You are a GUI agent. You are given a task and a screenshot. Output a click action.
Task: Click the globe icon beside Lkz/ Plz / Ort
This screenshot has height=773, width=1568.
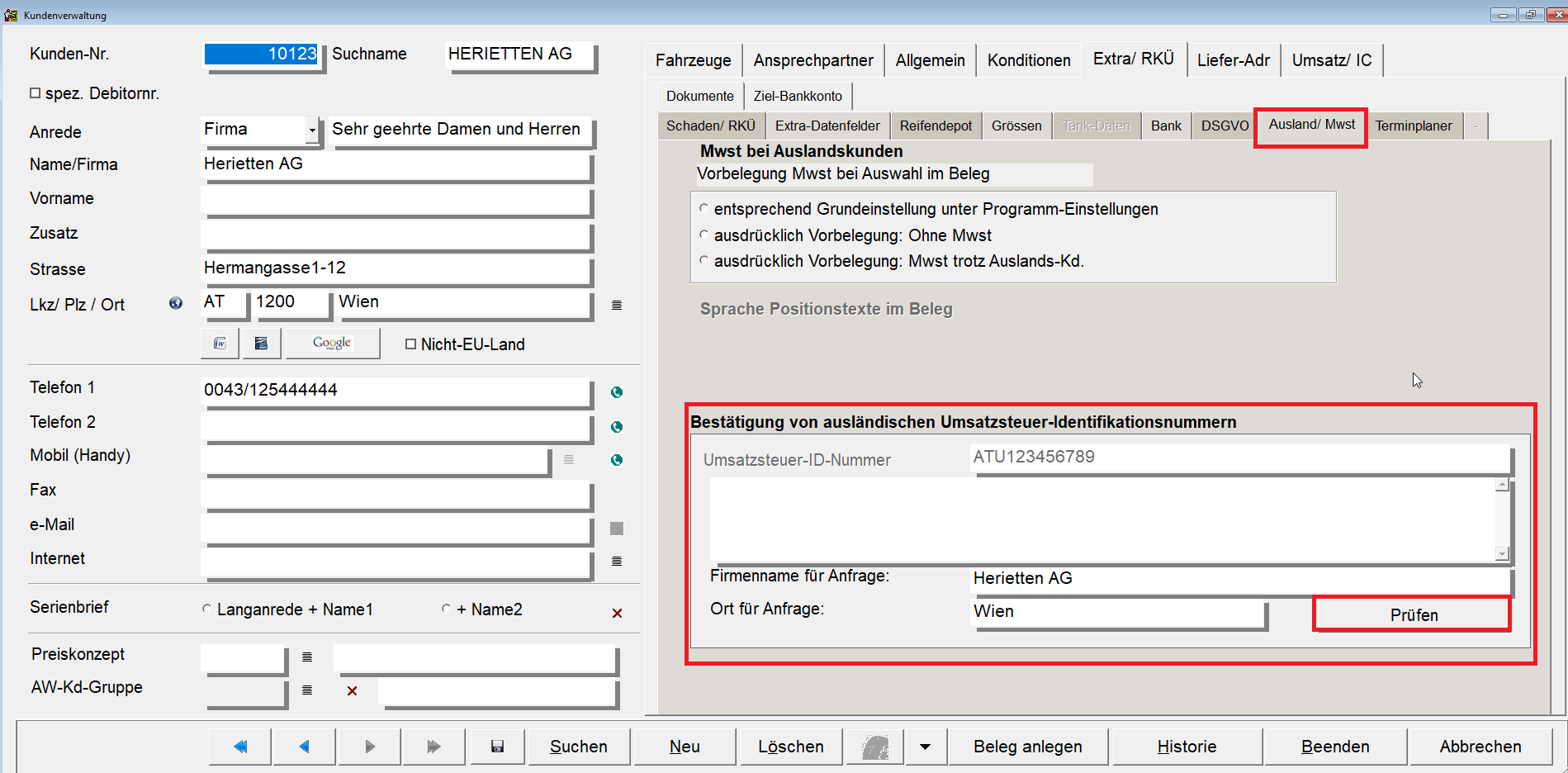(x=176, y=303)
